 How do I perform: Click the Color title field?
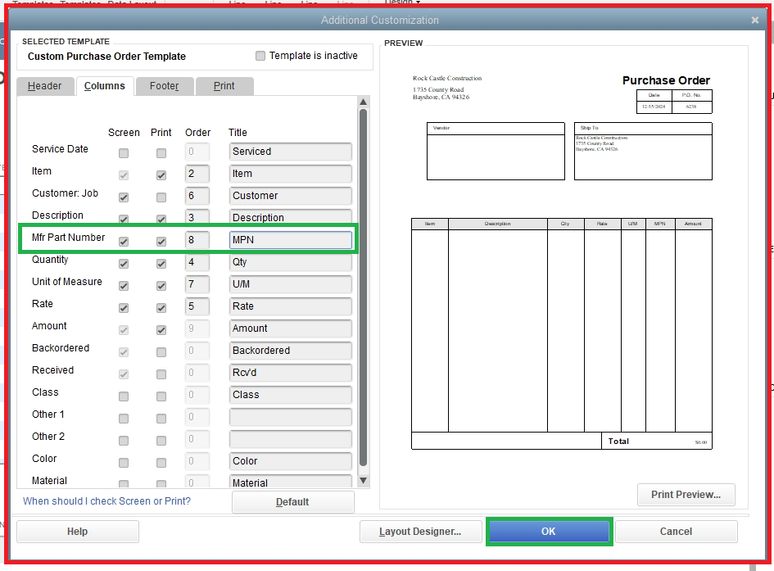pos(291,461)
